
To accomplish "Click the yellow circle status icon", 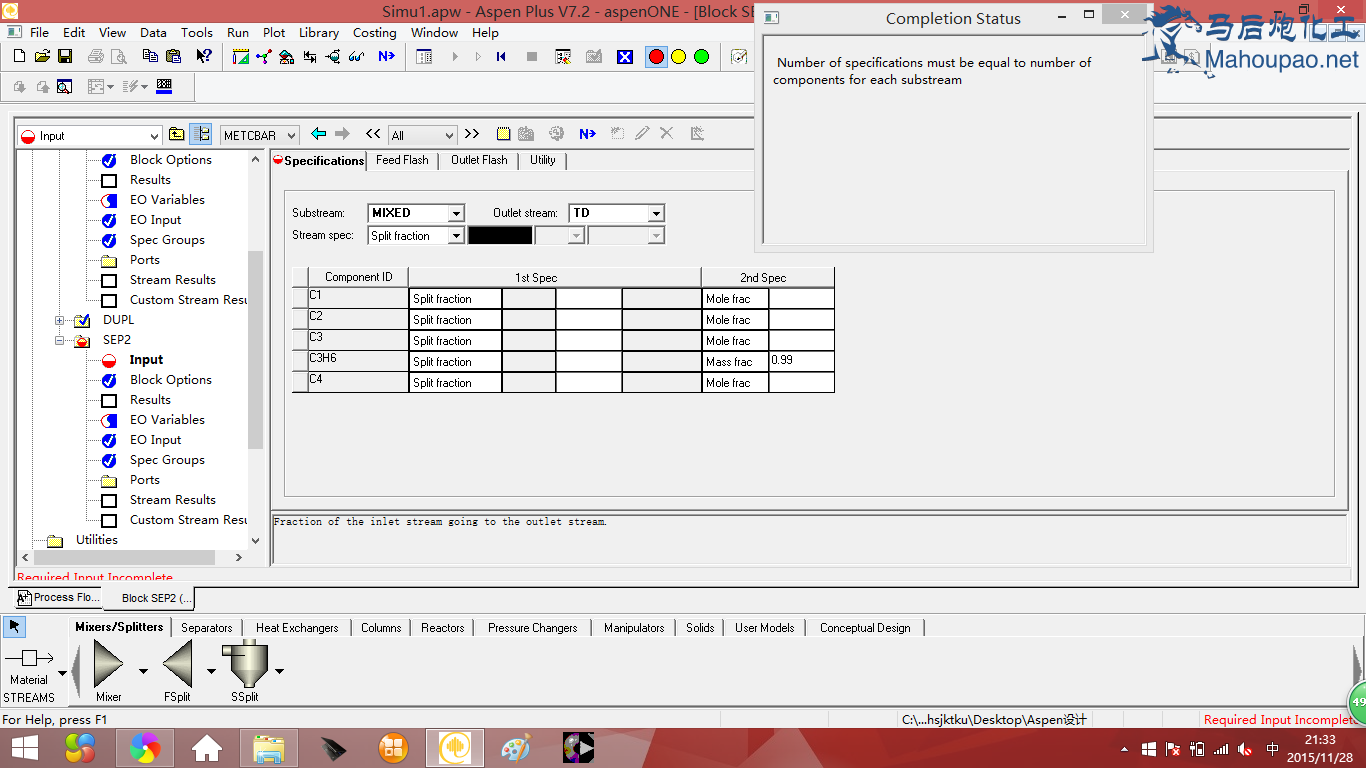I will click(x=679, y=57).
